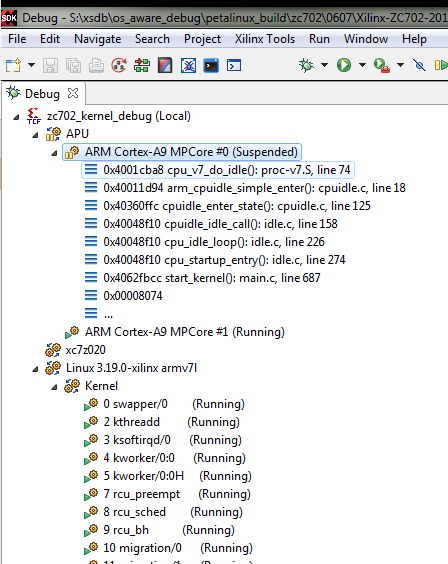The width and height of the screenshot is (448, 564).
Task: Close the Debug view tab
Action: tap(73, 94)
